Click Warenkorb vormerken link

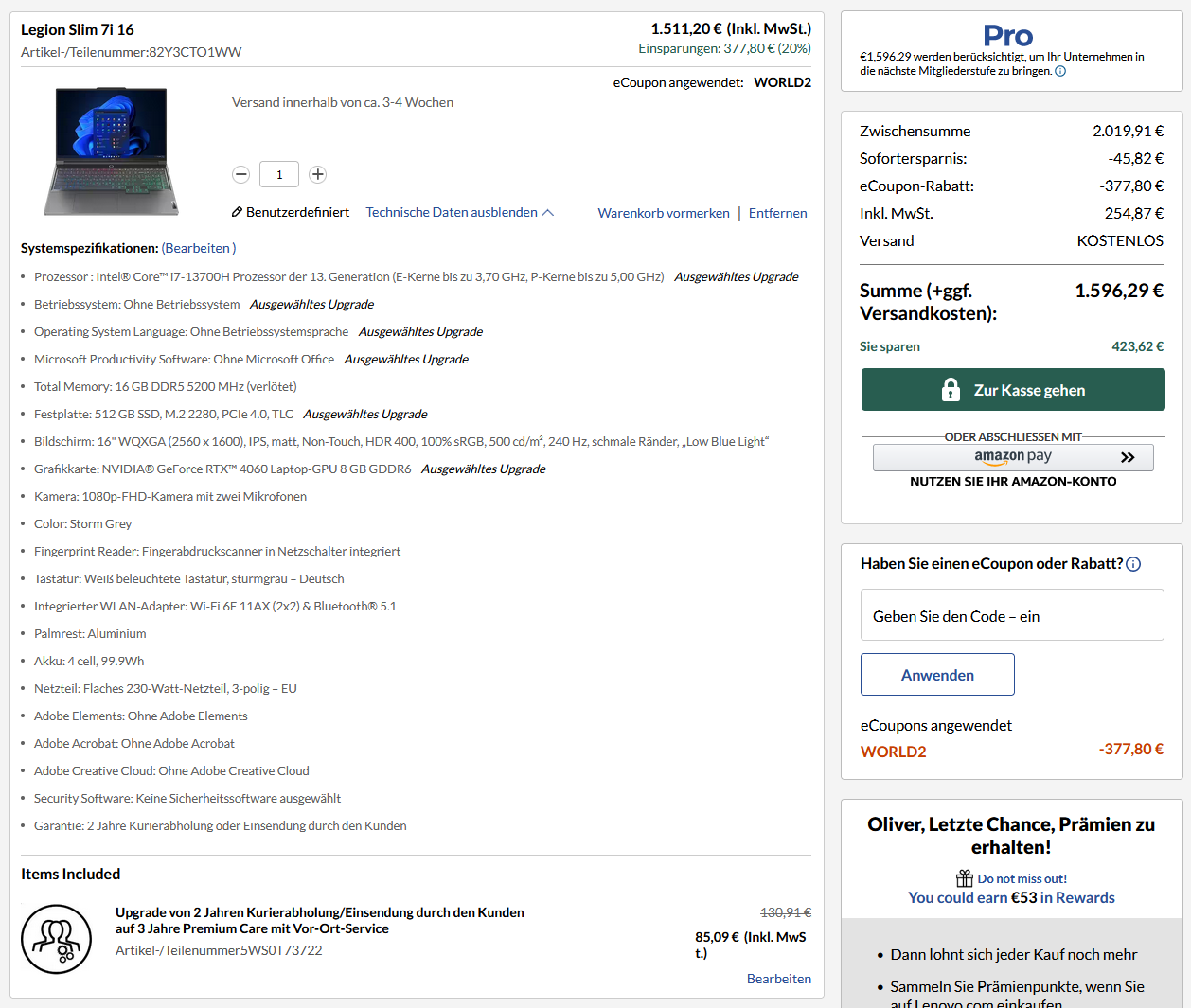click(x=664, y=213)
